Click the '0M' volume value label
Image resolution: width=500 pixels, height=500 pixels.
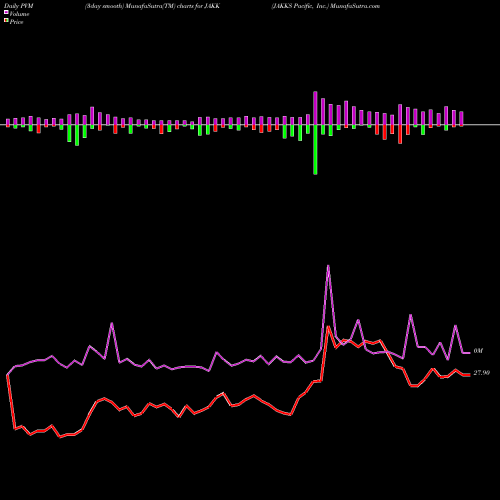478,351
